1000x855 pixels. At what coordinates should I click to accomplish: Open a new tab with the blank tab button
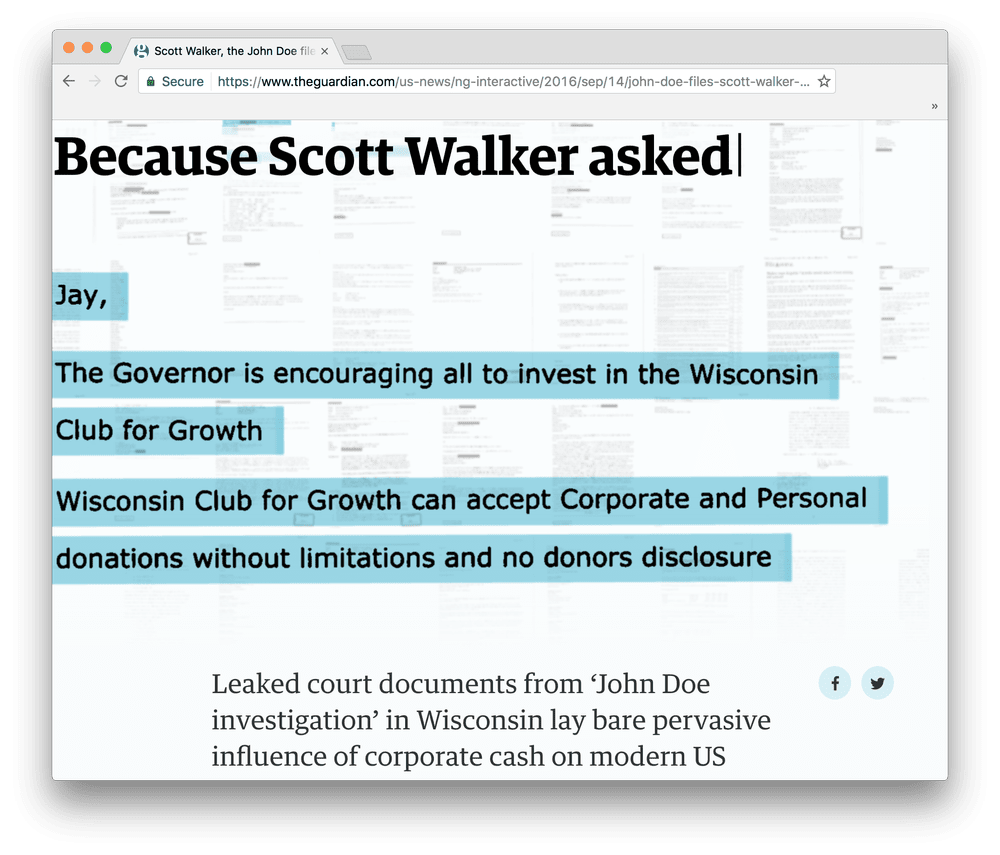click(x=356, y=52)
